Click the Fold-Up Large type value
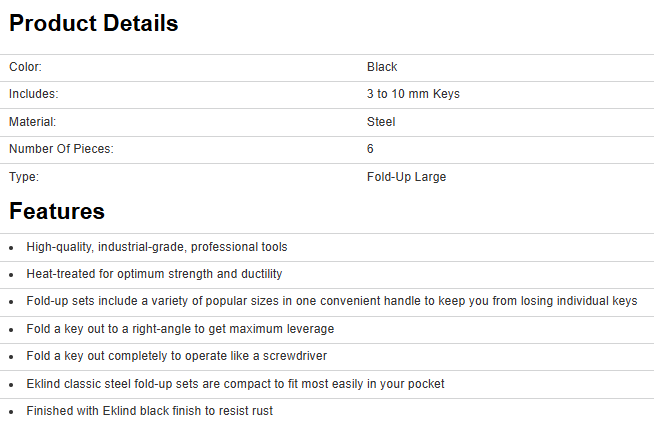This screenshot has width=654, height=434. [x=406, y=177]
